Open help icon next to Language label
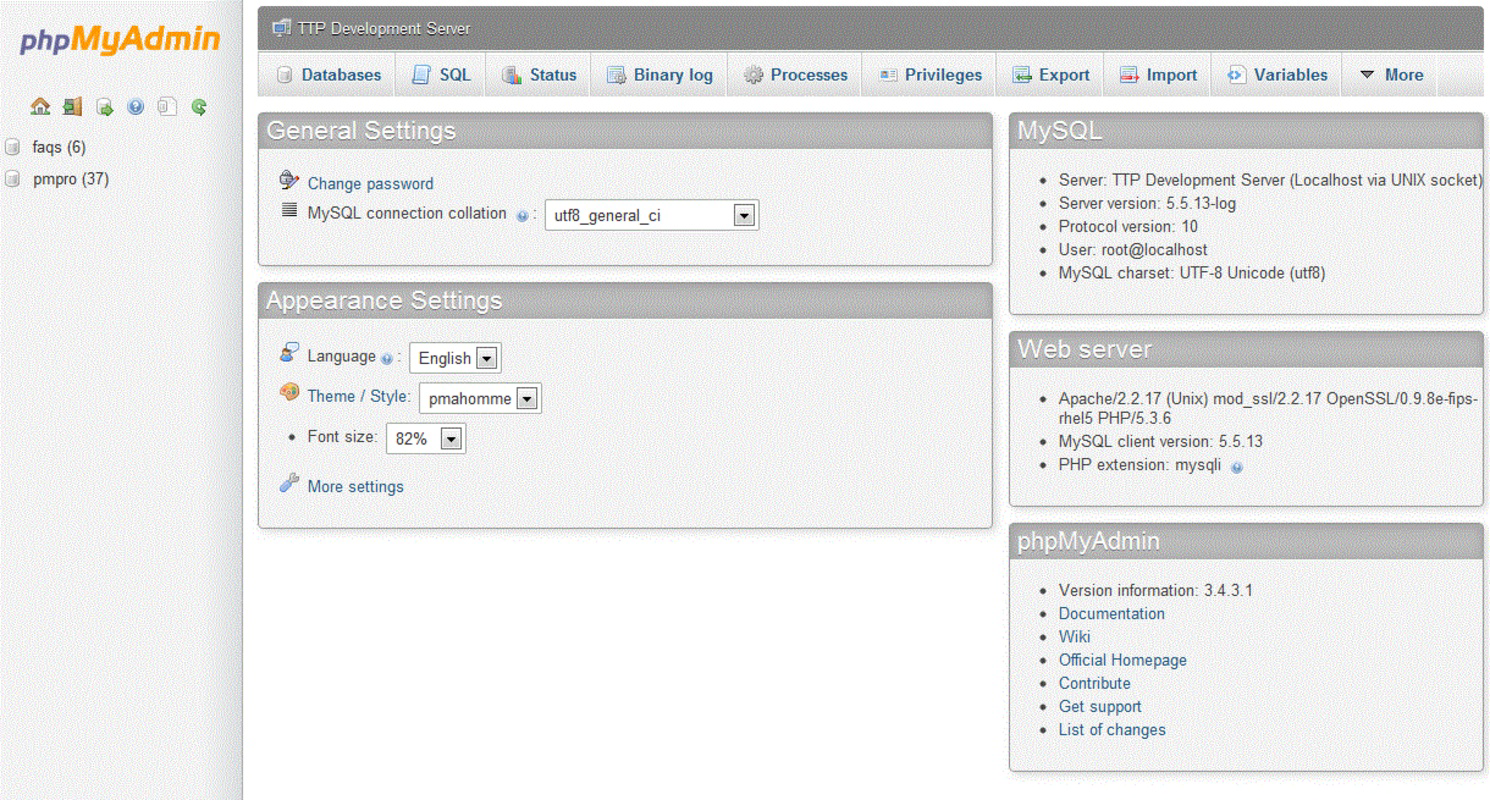This screenshot has width=1490, height=800. point(387,358)
